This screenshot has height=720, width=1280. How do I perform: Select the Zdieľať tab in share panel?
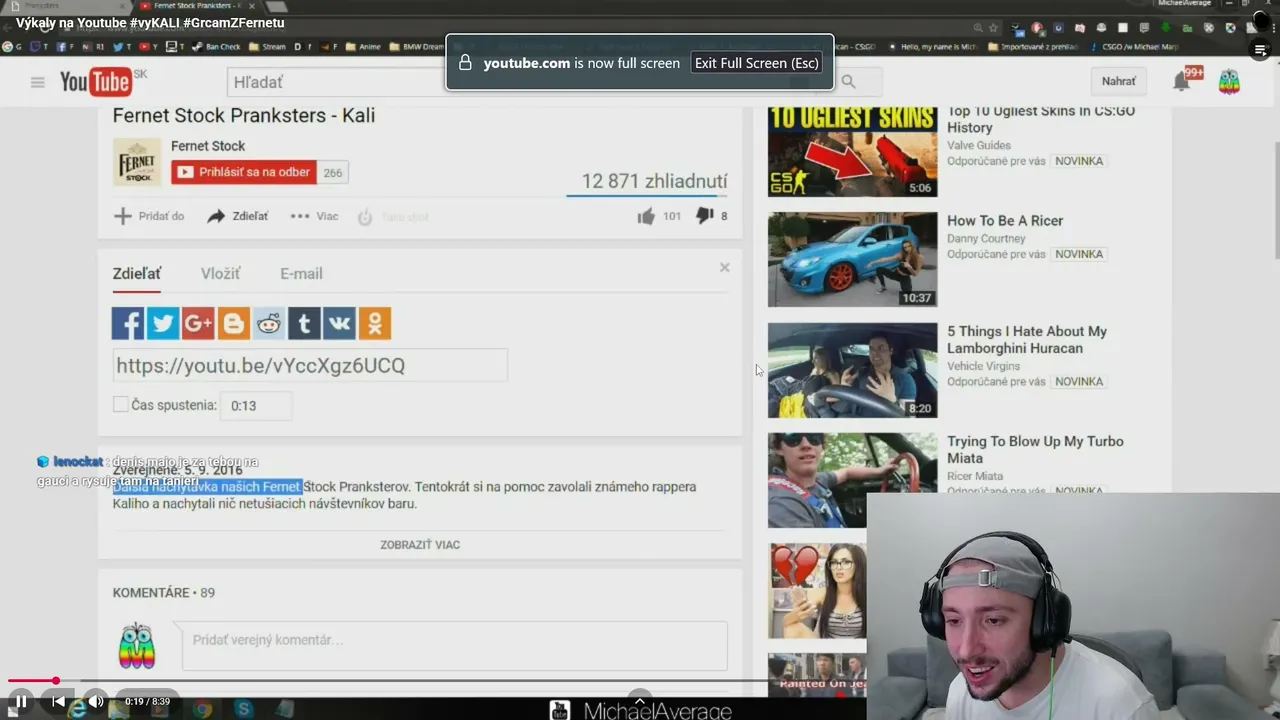[137, 274]
